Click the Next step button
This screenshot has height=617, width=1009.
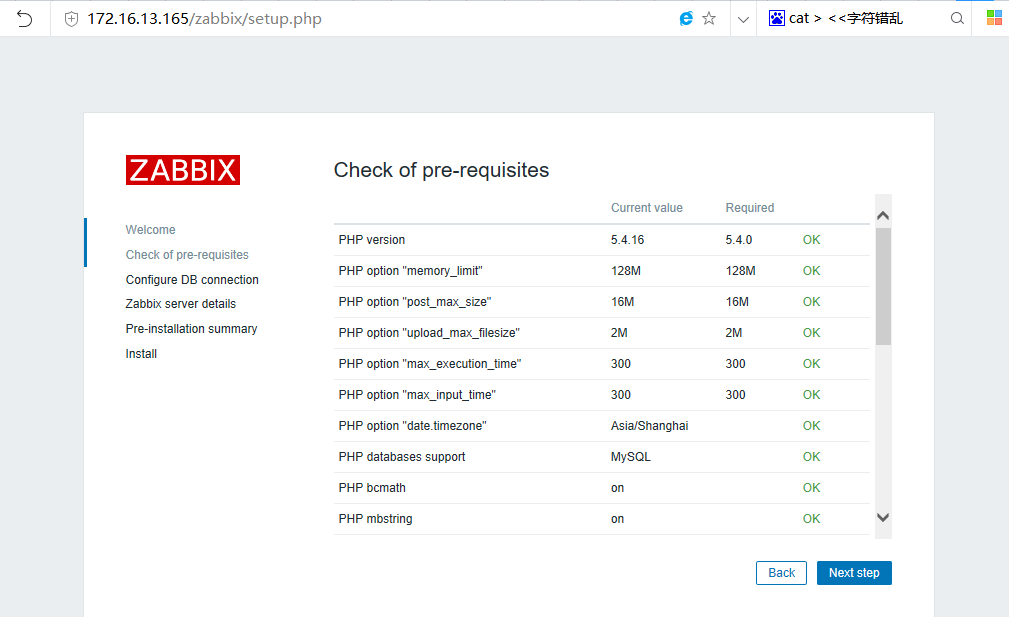(x=854, y=573)
